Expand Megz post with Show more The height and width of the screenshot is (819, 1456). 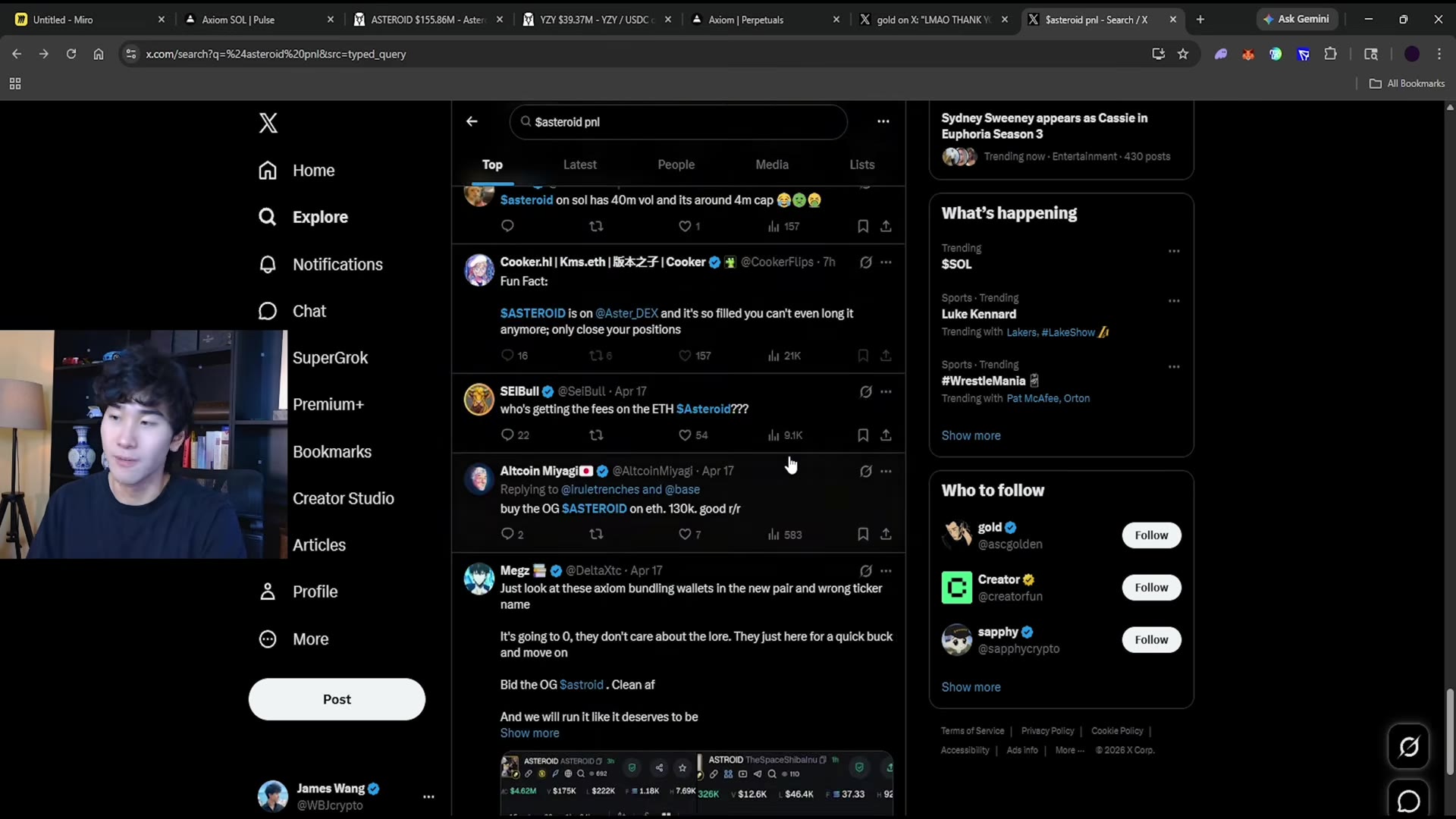[x=529, y=733]
